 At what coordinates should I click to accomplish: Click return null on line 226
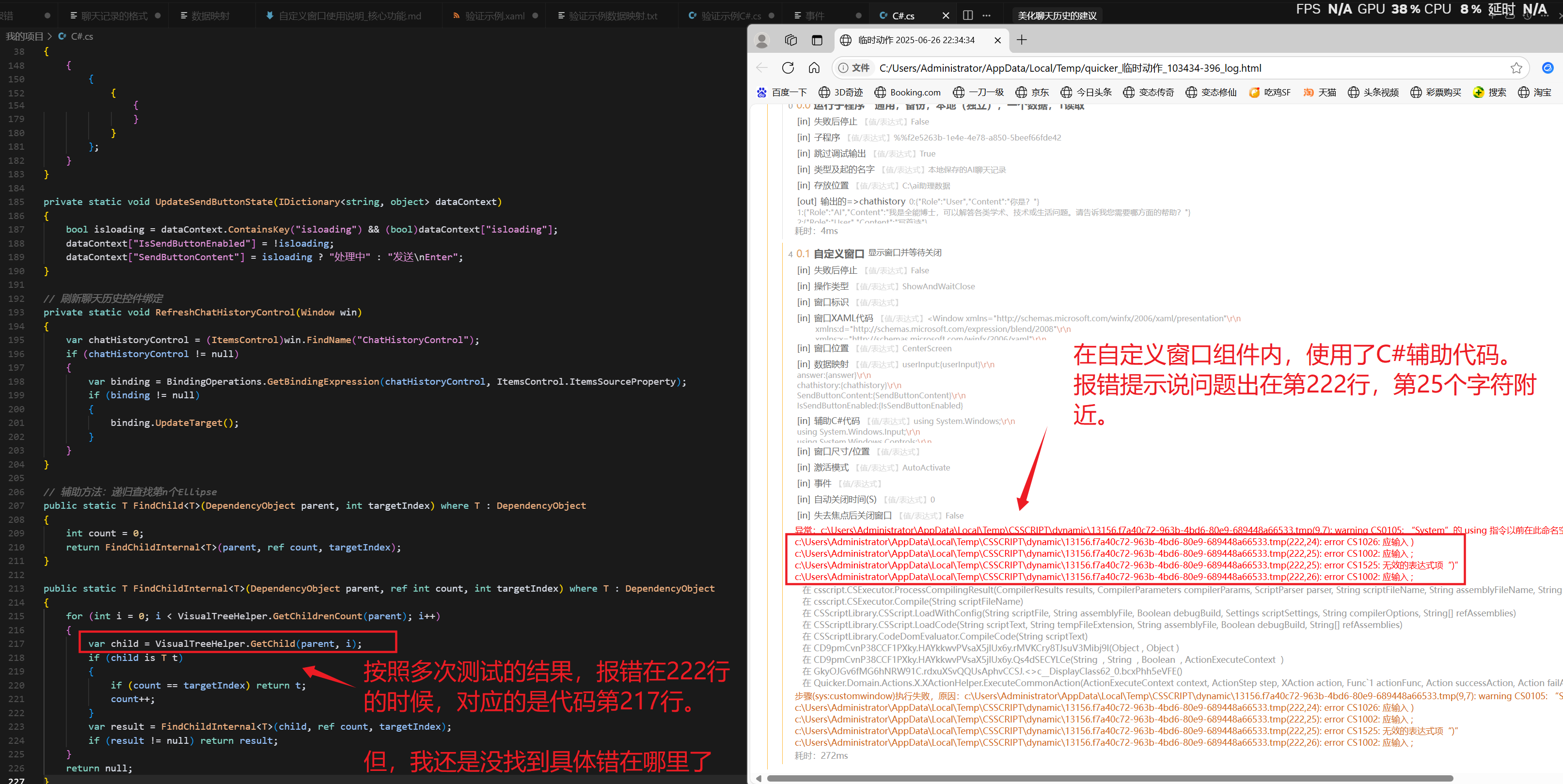coord(99,768)
